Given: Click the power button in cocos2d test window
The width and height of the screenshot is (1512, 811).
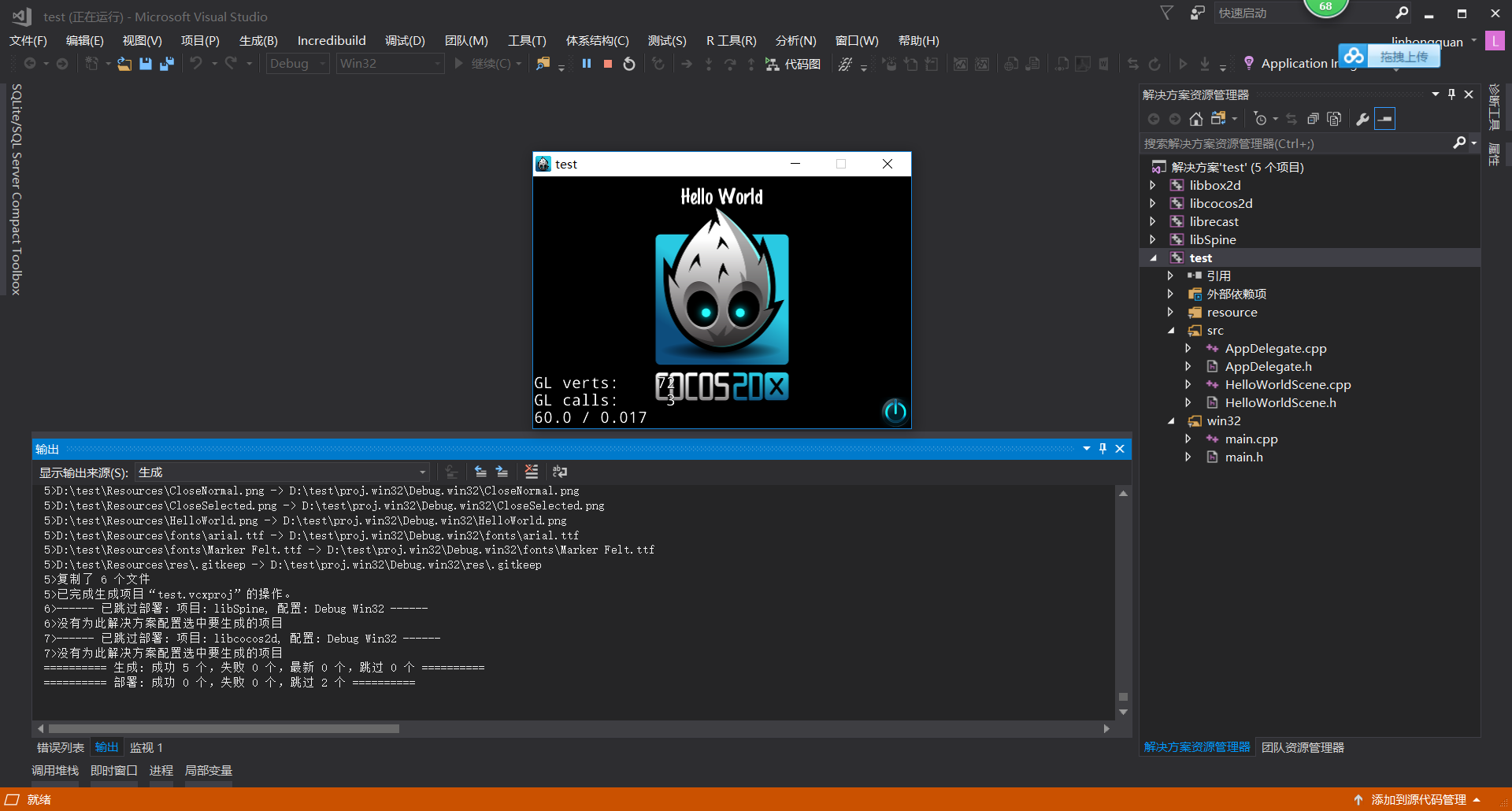Looking at the screenshot, I should click(895, 411).
